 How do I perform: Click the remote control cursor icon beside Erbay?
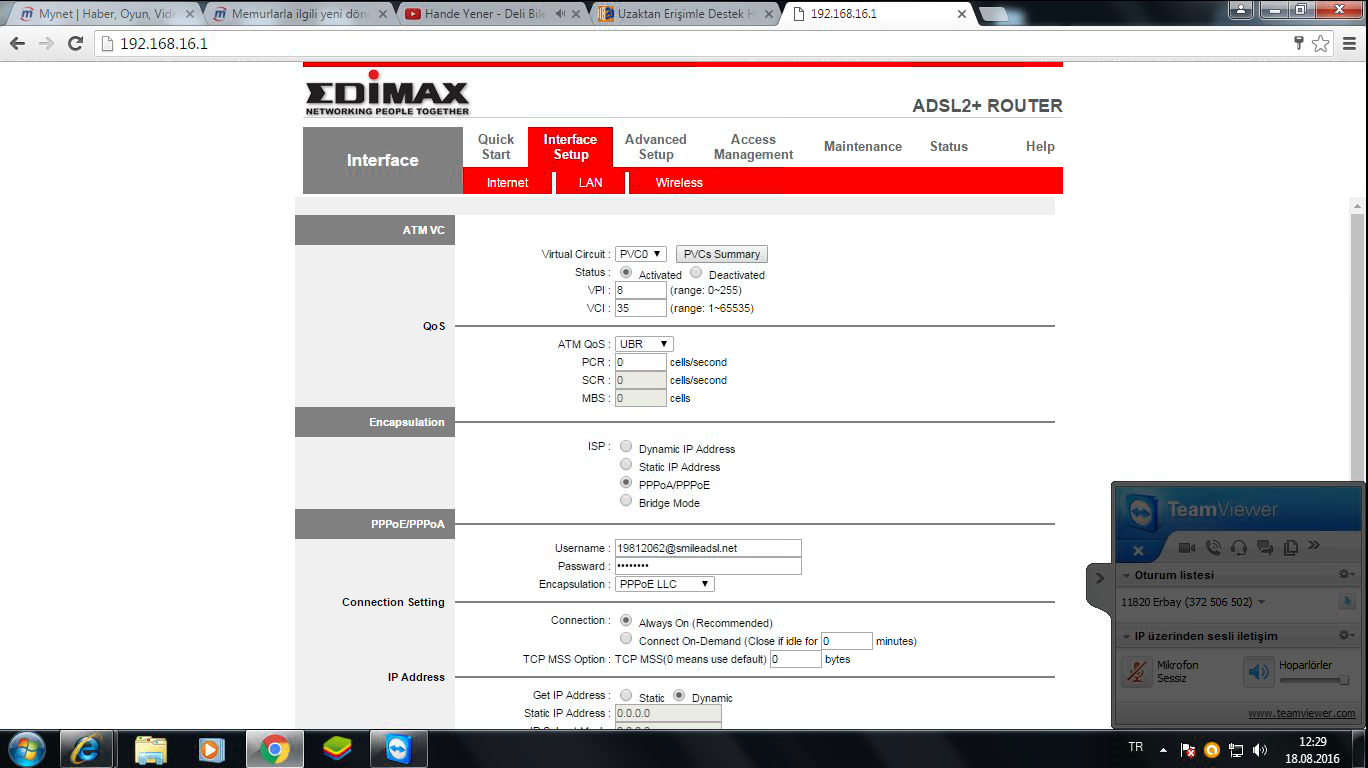coord(1346,602)
